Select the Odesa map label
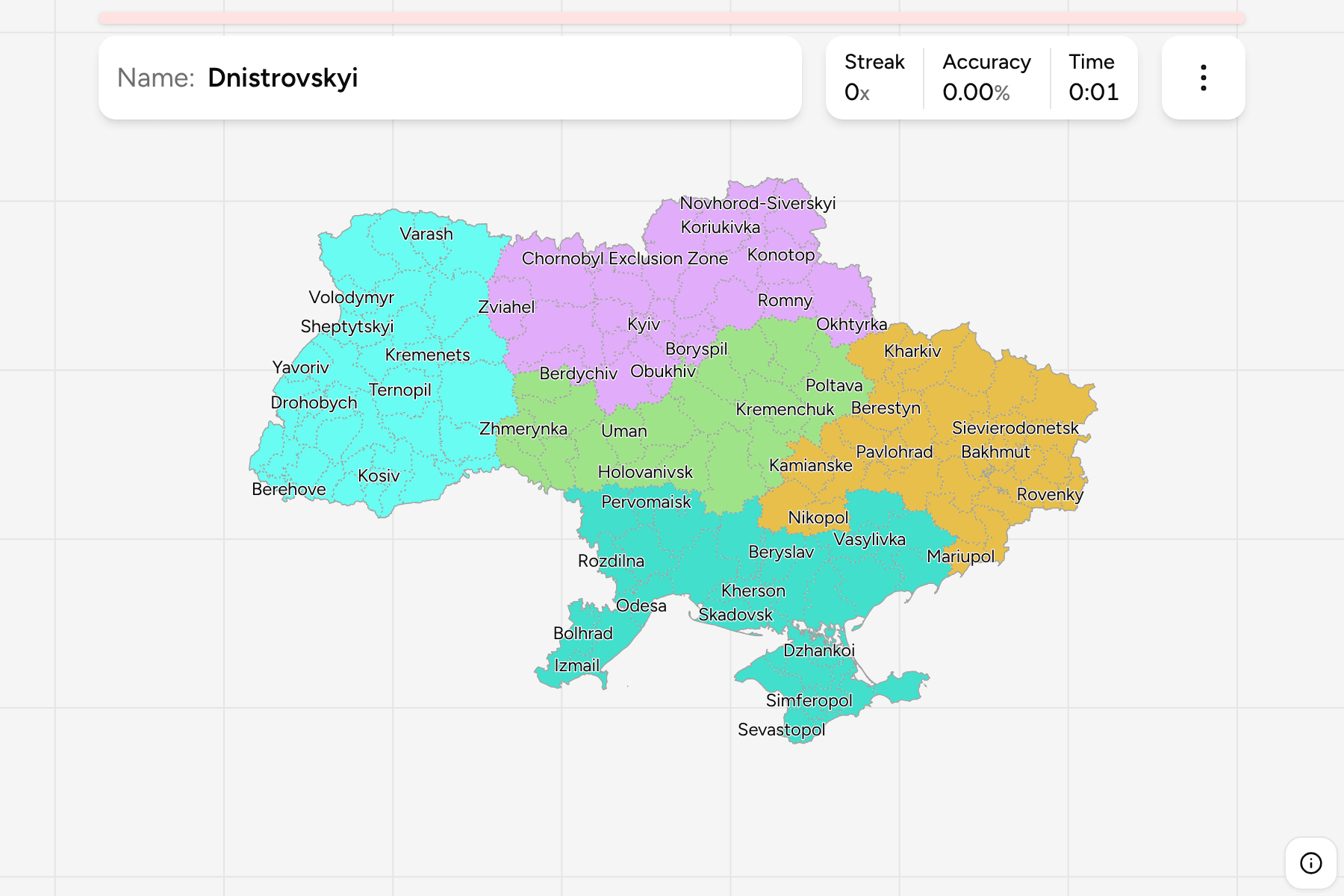Image resolution: width=1344 pixels, height=896 pixels. [641, 606]
